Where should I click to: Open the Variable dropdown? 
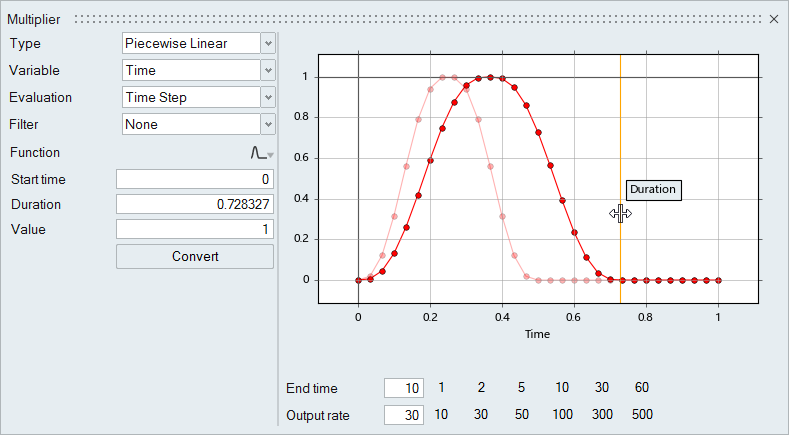(x=267, y=70)
